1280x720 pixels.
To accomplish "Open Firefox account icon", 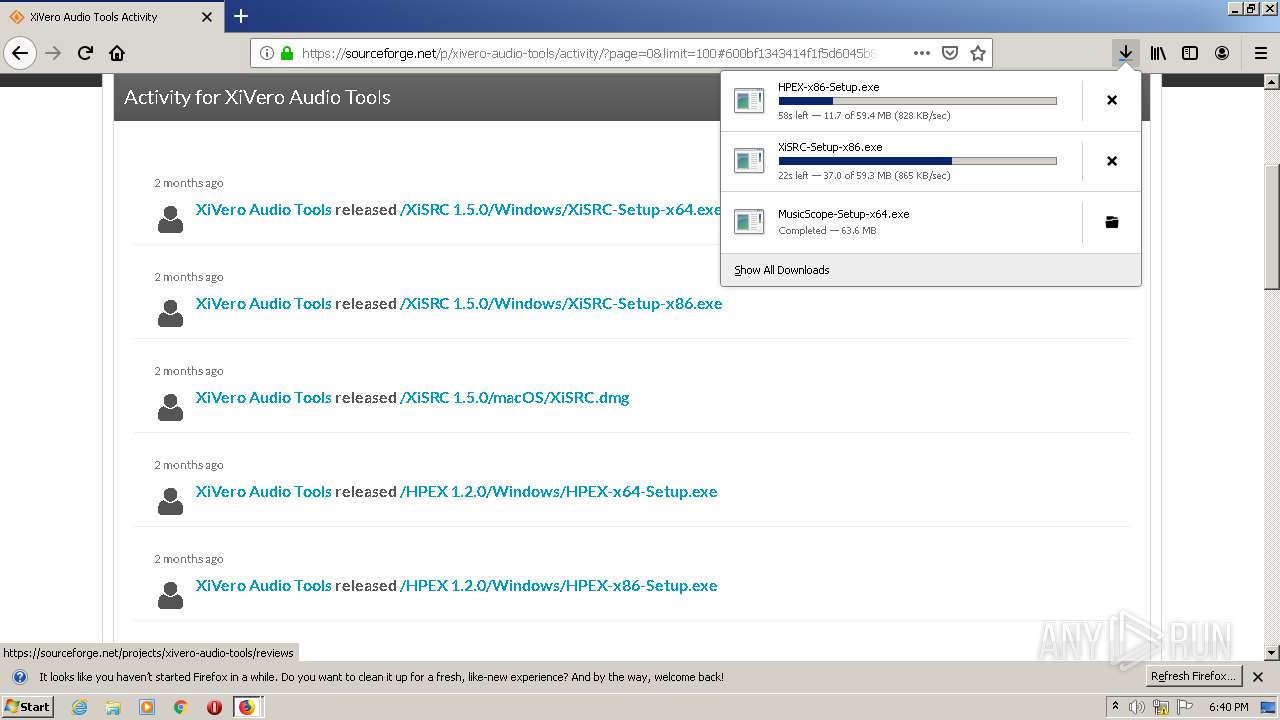I will pos(1222,53).
